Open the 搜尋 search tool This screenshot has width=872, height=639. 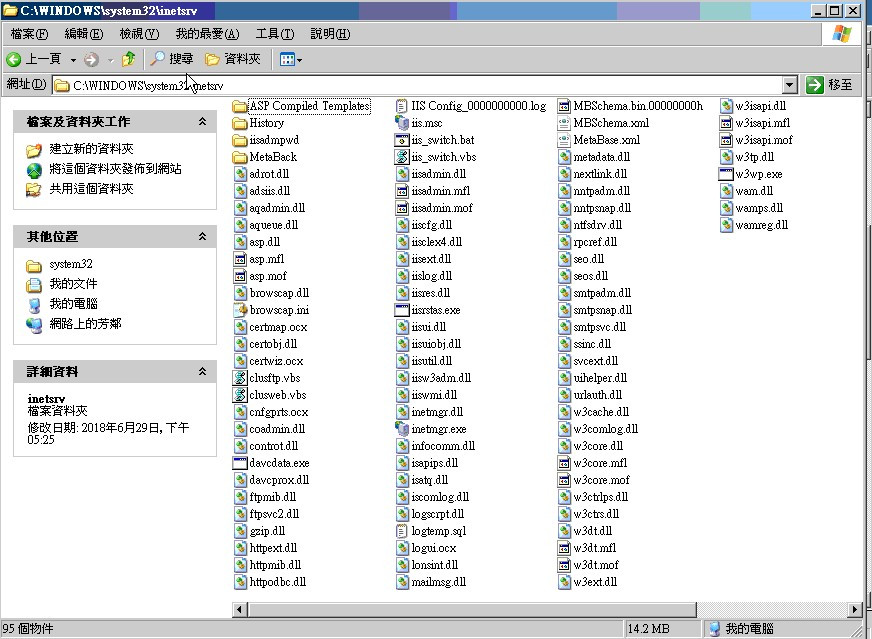172,58
